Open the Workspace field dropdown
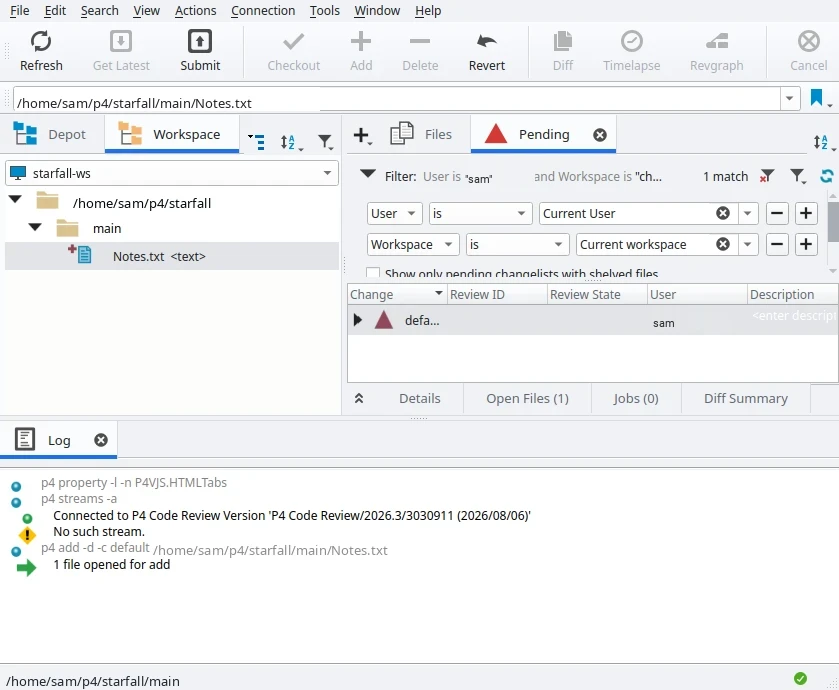The height and width of the screenshot is (690, 839). tap(413, 244)
